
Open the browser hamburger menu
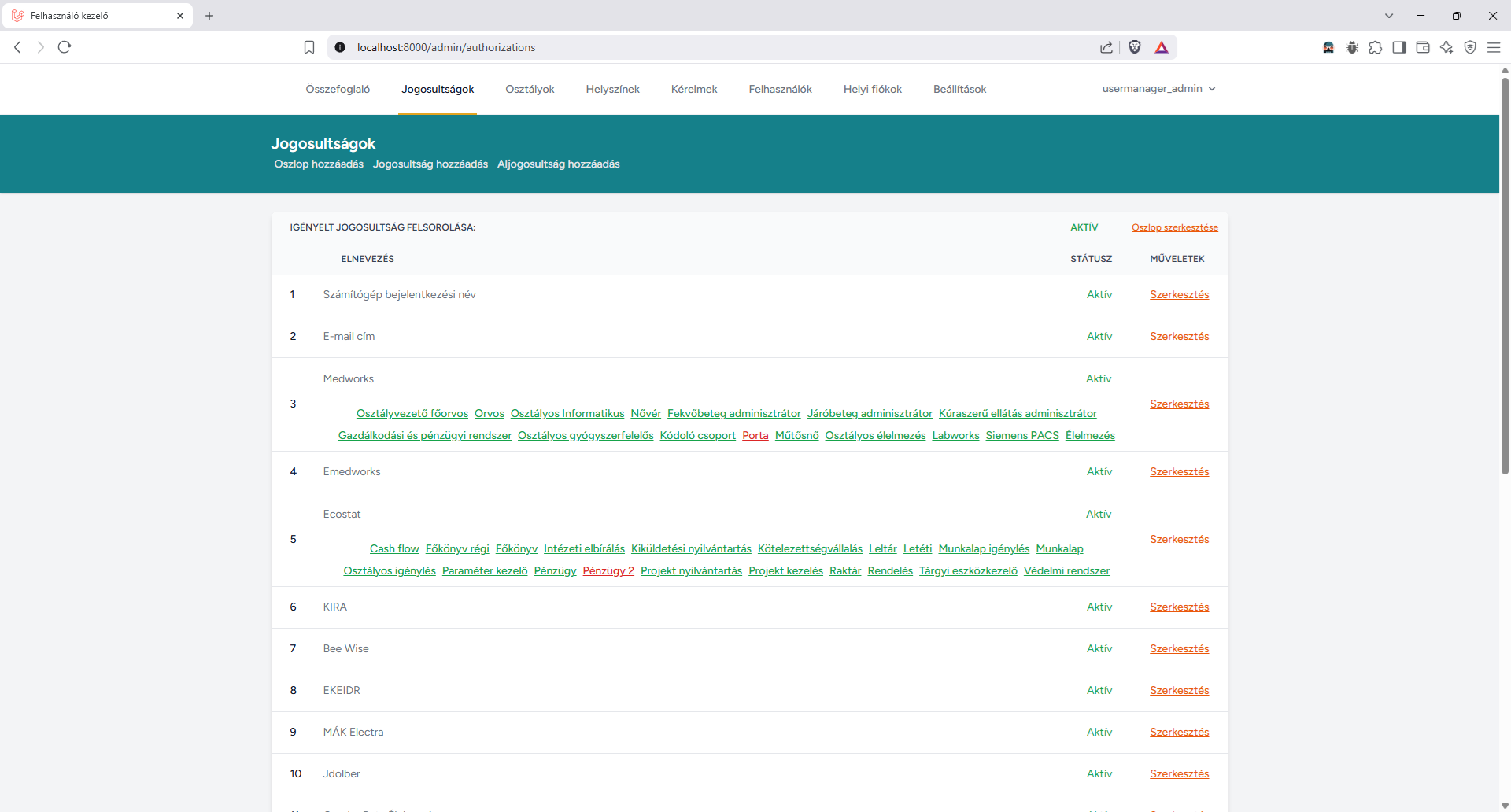tap(1494, 47)
